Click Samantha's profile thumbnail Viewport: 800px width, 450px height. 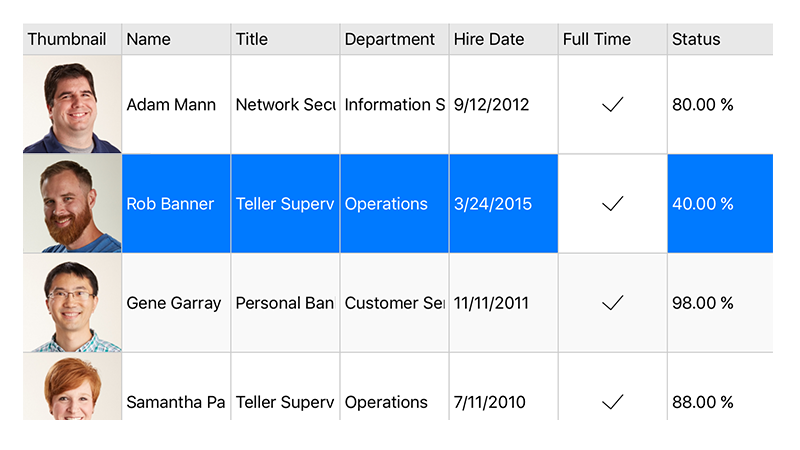point(72,390)
